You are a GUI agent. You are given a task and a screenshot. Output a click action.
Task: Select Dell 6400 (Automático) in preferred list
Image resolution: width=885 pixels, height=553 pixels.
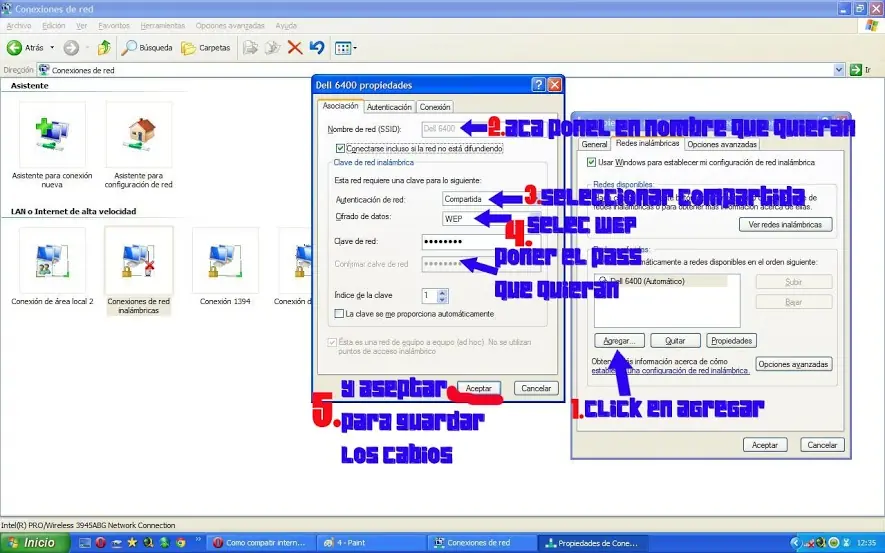click(660, 281)
